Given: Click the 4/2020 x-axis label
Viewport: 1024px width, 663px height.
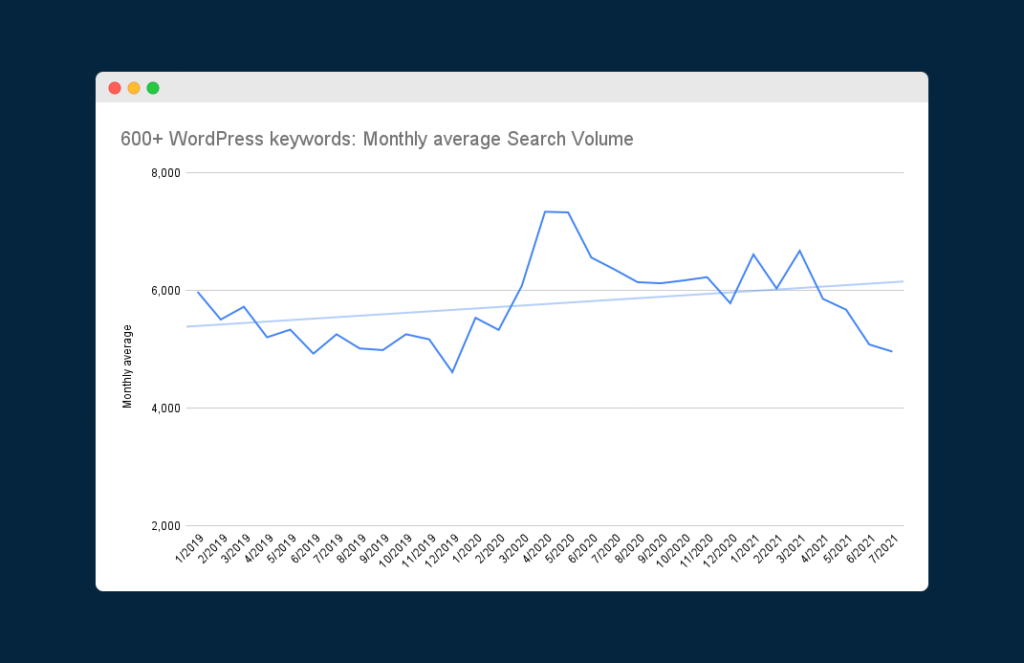Looking at the screenshot, I should click(x=537, y=549).
